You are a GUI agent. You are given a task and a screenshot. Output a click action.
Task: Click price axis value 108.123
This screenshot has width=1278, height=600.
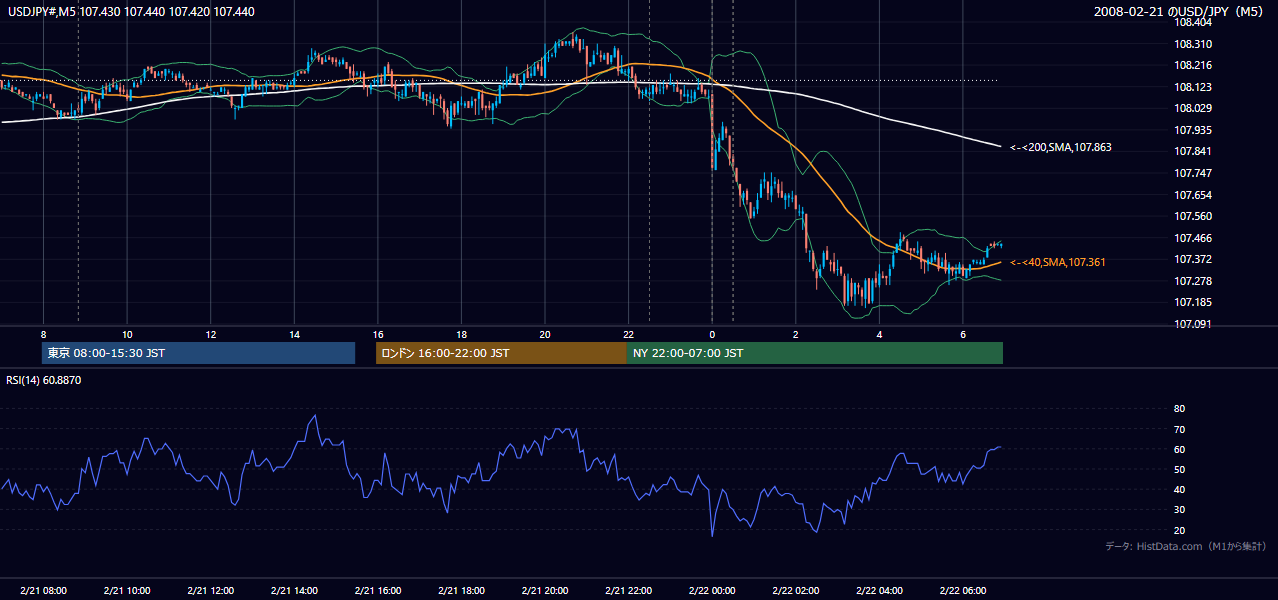pos(1193,87)
